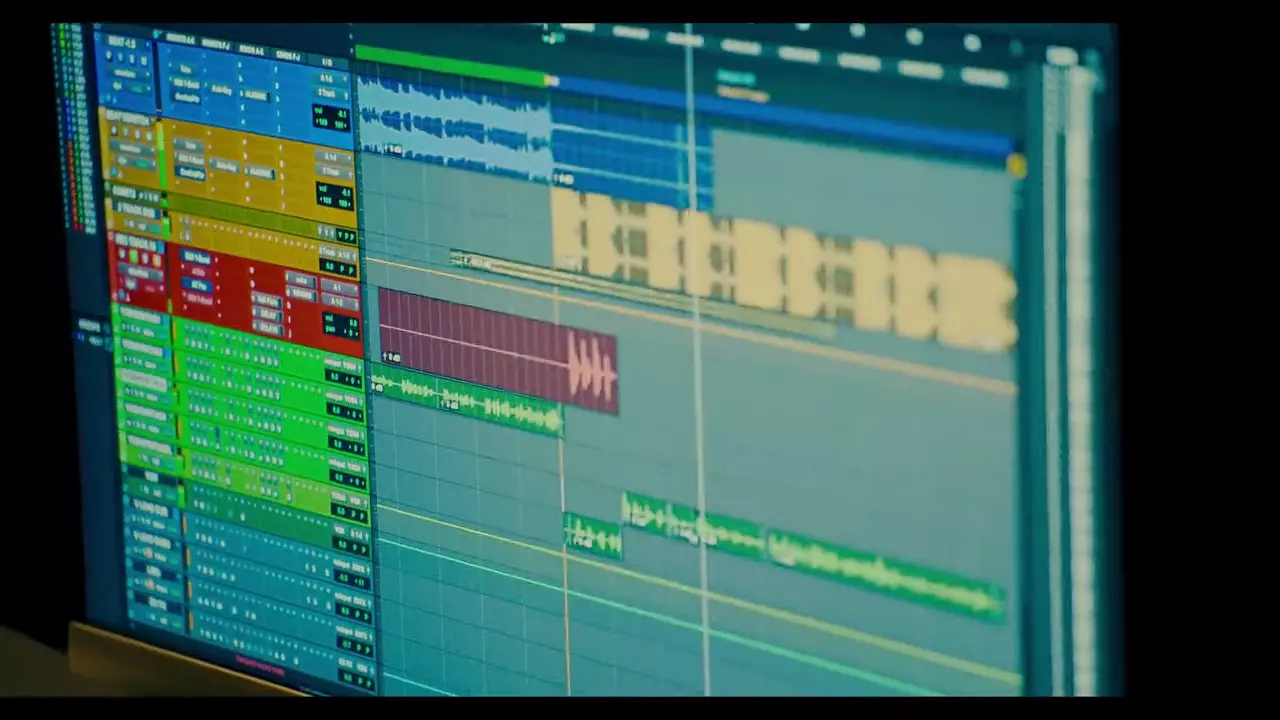Viewport: 1280px width, 720px height.
Task: Click the vertical scrollbar at right edge
Action: tap(1080, 380)
